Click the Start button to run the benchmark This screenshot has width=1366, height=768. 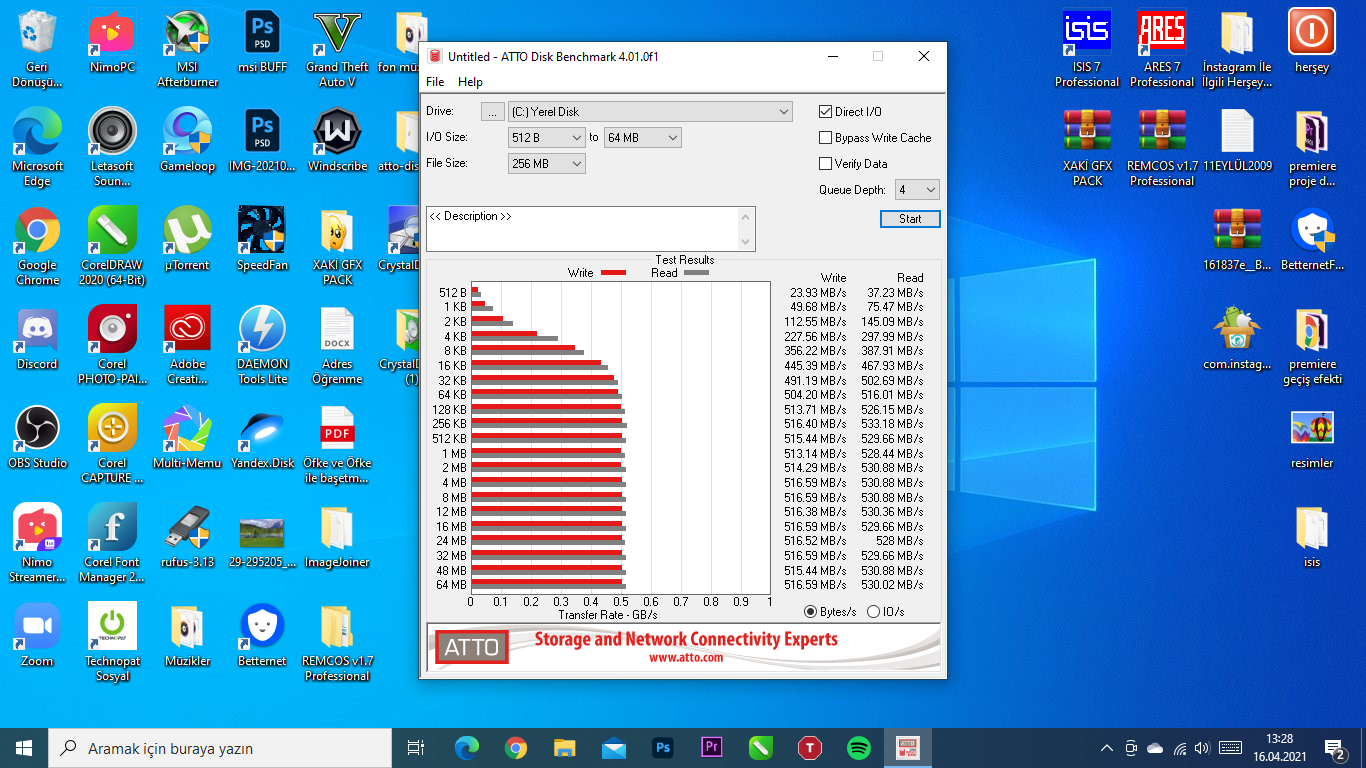tap(910, 219)
